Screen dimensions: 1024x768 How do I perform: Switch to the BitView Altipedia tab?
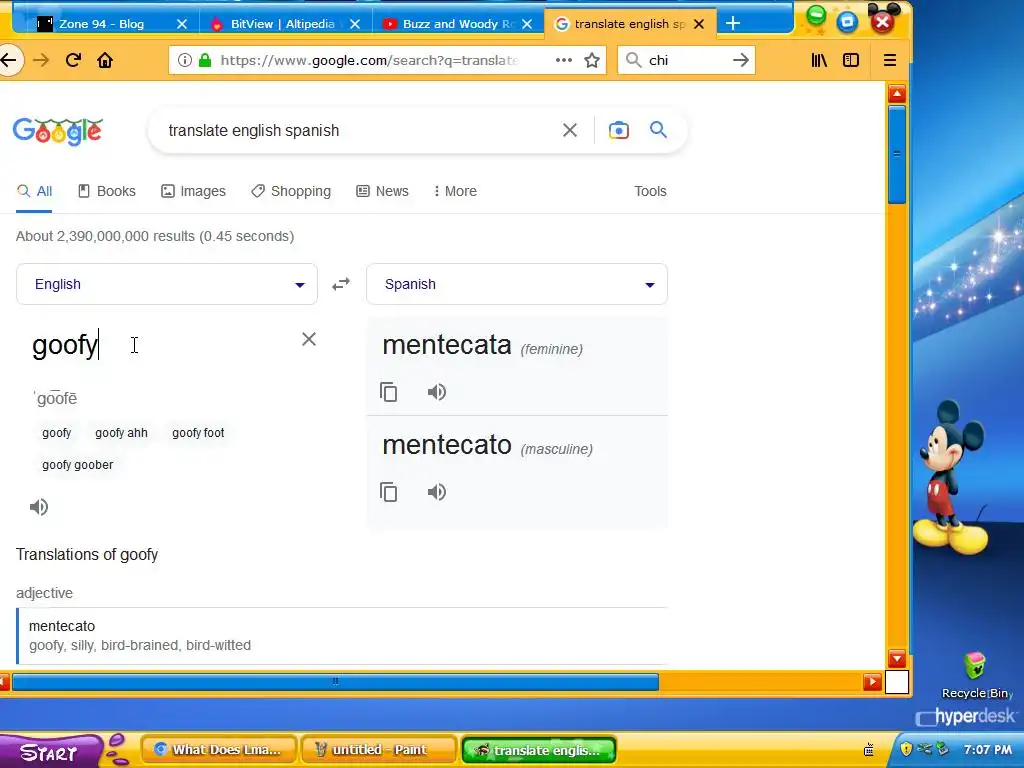pos(282,24)
